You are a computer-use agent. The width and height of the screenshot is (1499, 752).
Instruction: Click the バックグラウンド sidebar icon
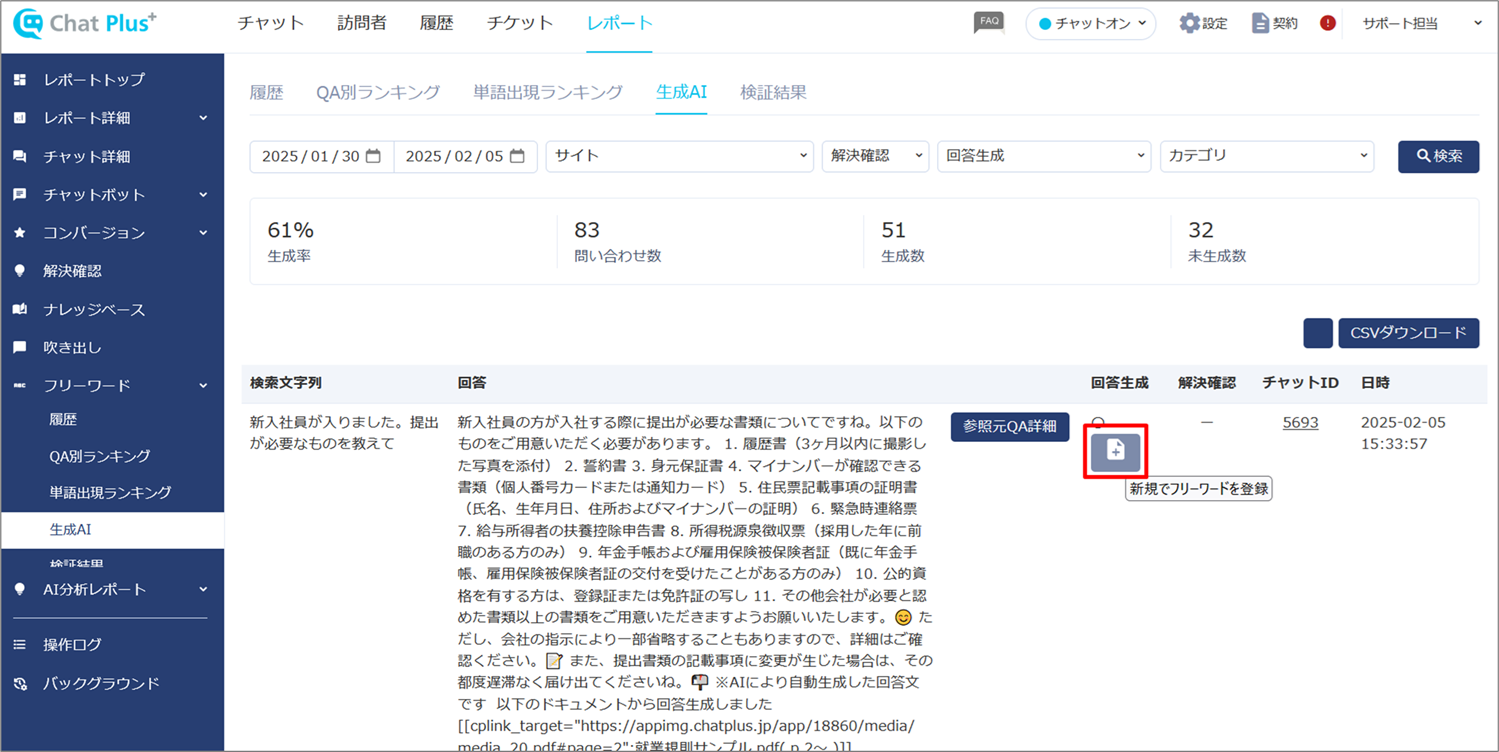(x=19, y=684)
